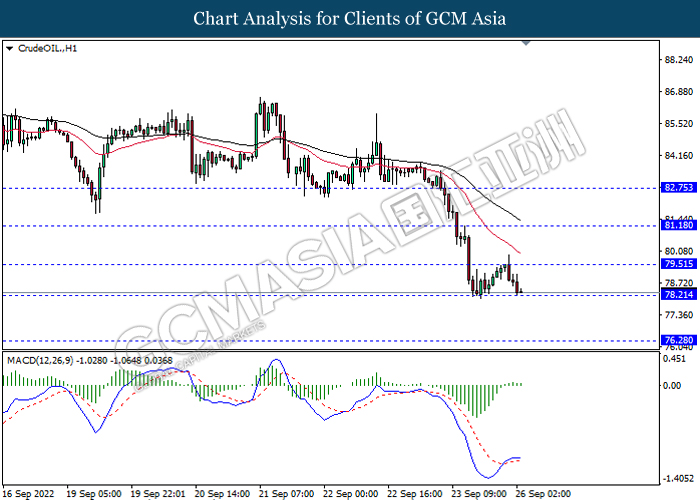Image resolution: width=700 pixels, height=500 pixels.
Task: Click the 88.240 price axis value
Action: point(679,60)
